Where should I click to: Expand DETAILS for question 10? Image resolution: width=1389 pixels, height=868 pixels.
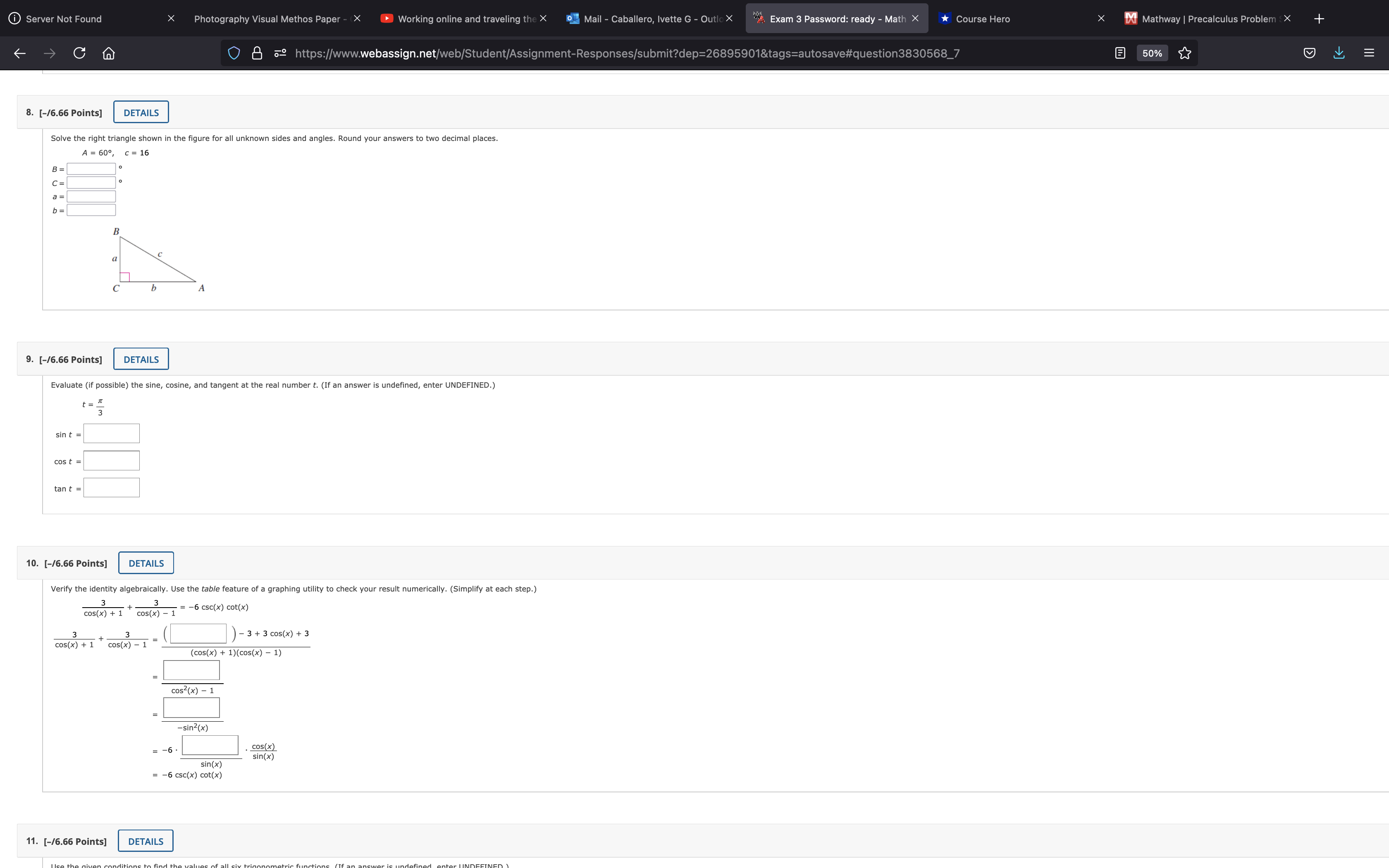146,563
